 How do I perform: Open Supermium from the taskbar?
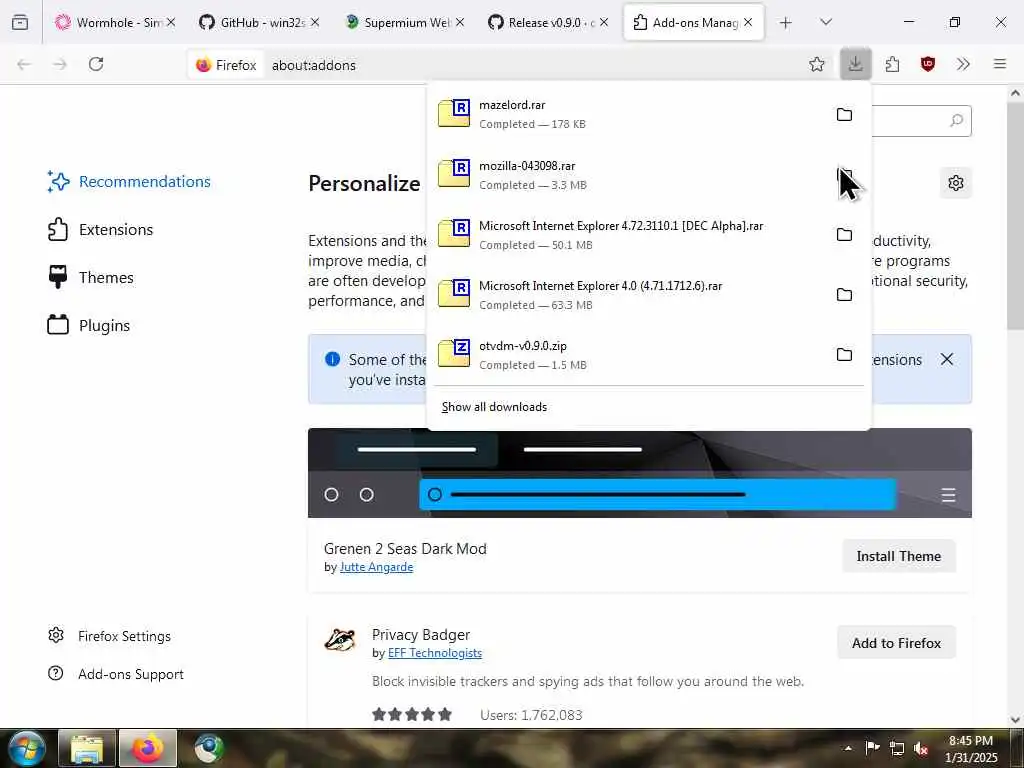(209, 748)
